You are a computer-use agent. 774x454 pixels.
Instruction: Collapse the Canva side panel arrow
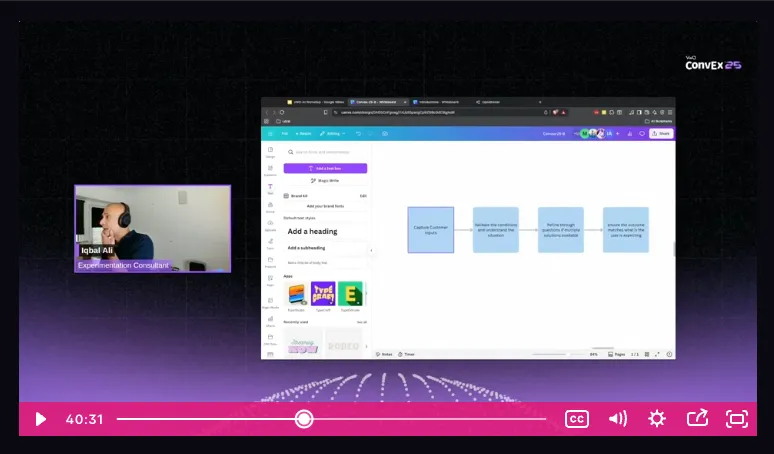(371, 250)
